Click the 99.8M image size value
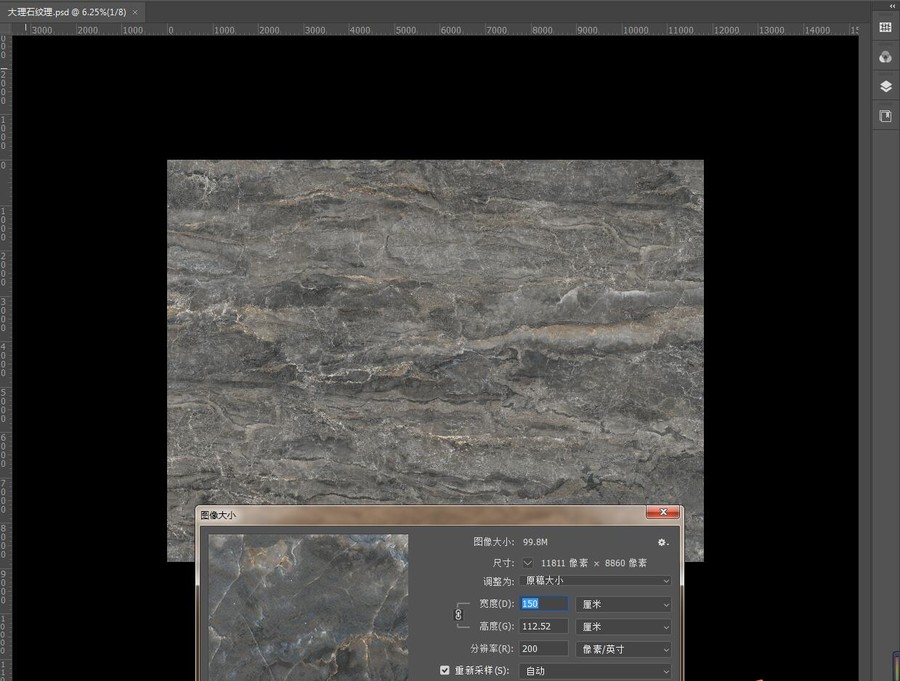This screenshot has width=900, height=681. [535, 542]
